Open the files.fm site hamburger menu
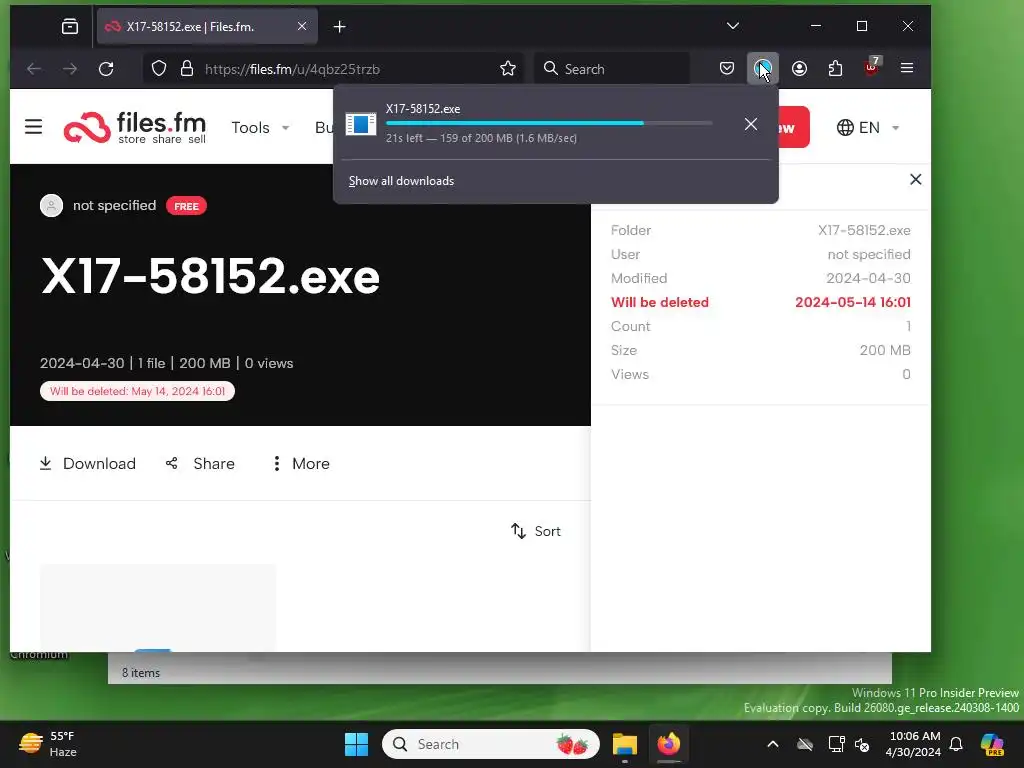The width and height of the screenshot is (1024, 768). (x=33, y=127)
